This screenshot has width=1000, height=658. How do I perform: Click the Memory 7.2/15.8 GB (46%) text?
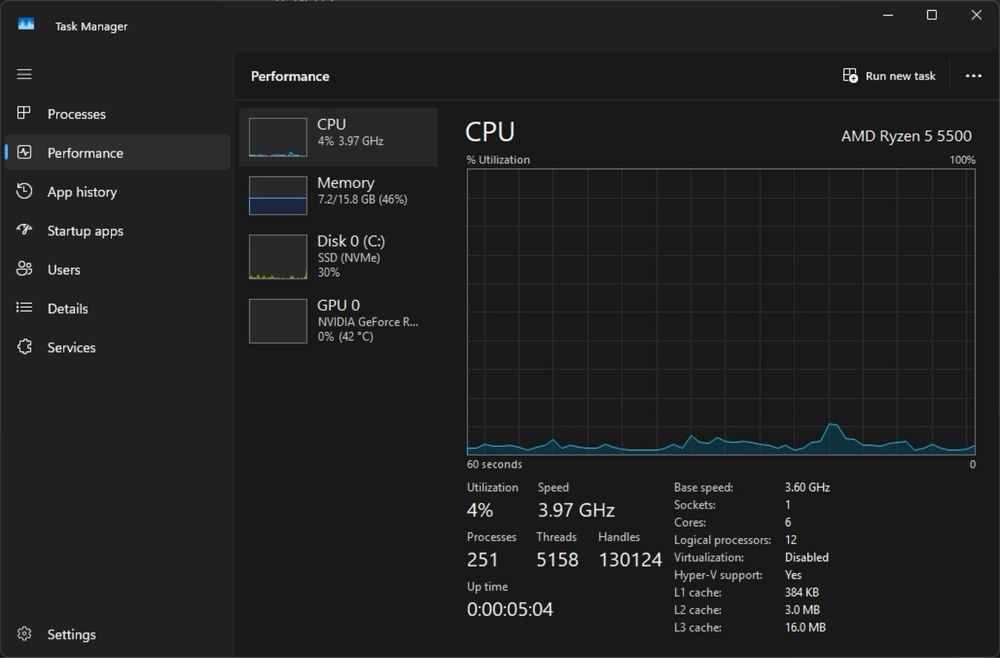[x=362, y=200]
